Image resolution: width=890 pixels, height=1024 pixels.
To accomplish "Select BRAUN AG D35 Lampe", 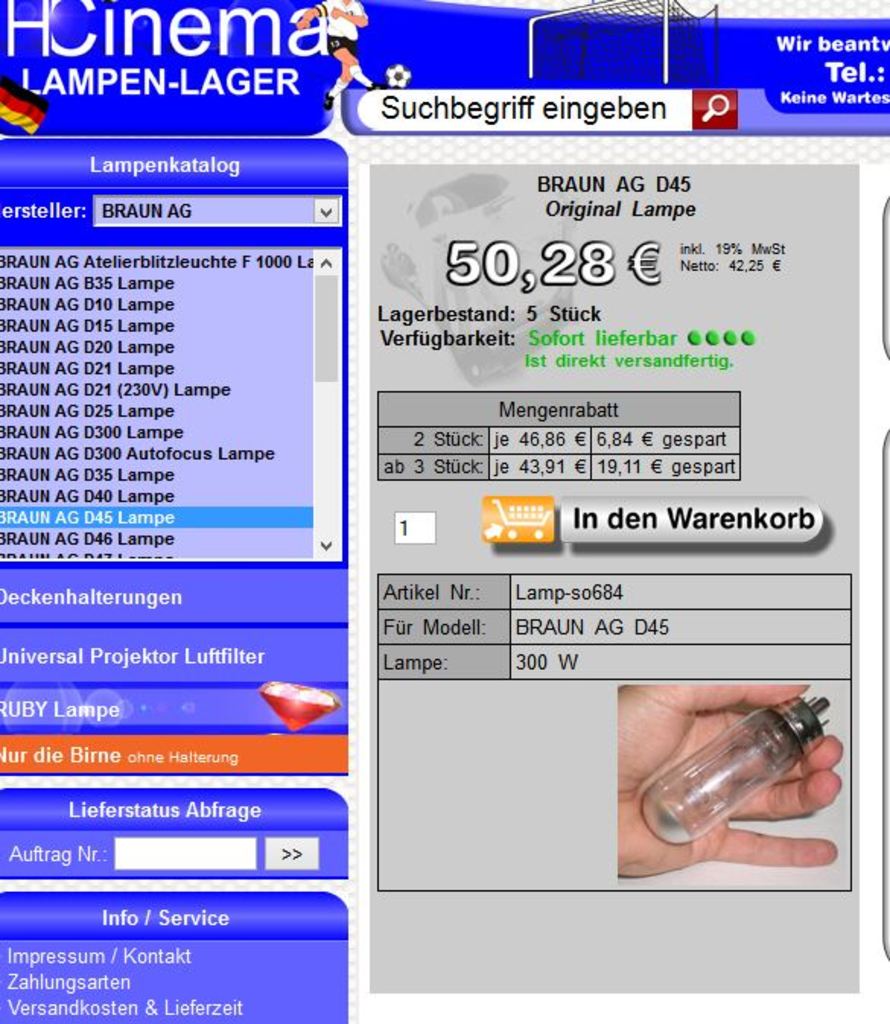I will tap(157, 475).
